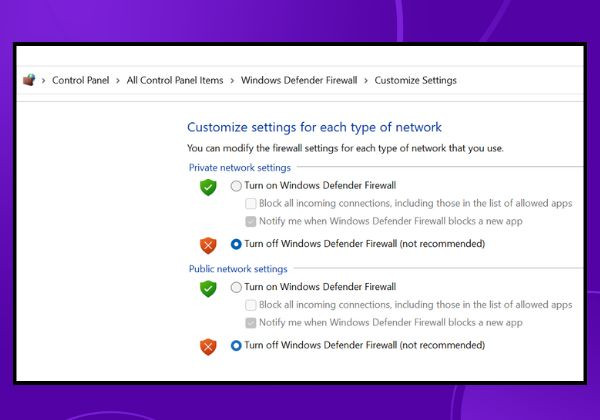Toggle Notify me checkbox under Public network

click(x=251, y=323)
